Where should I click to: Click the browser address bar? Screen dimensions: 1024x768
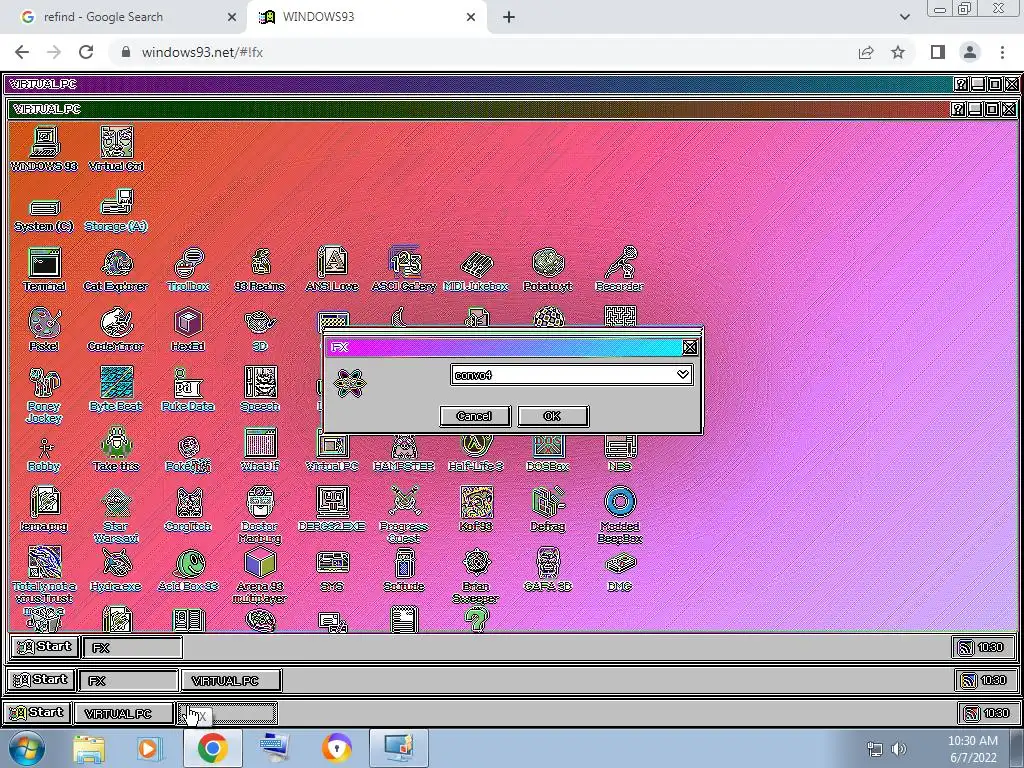coord(483,52)
